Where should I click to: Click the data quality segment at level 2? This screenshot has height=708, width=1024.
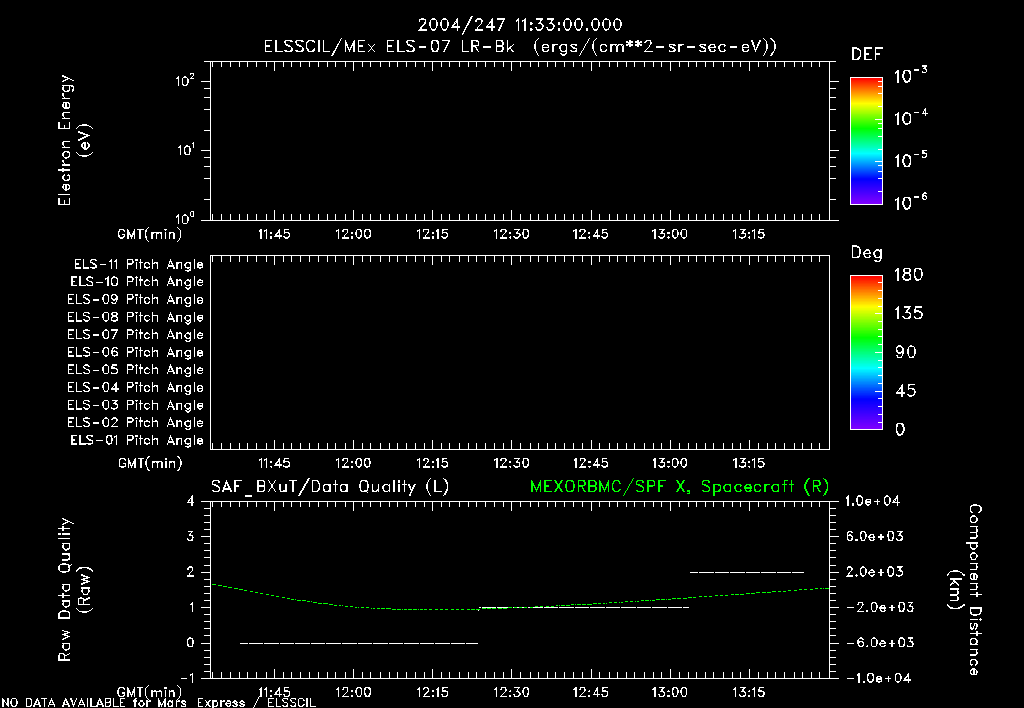pyautogui.click(x=747, y=572)
